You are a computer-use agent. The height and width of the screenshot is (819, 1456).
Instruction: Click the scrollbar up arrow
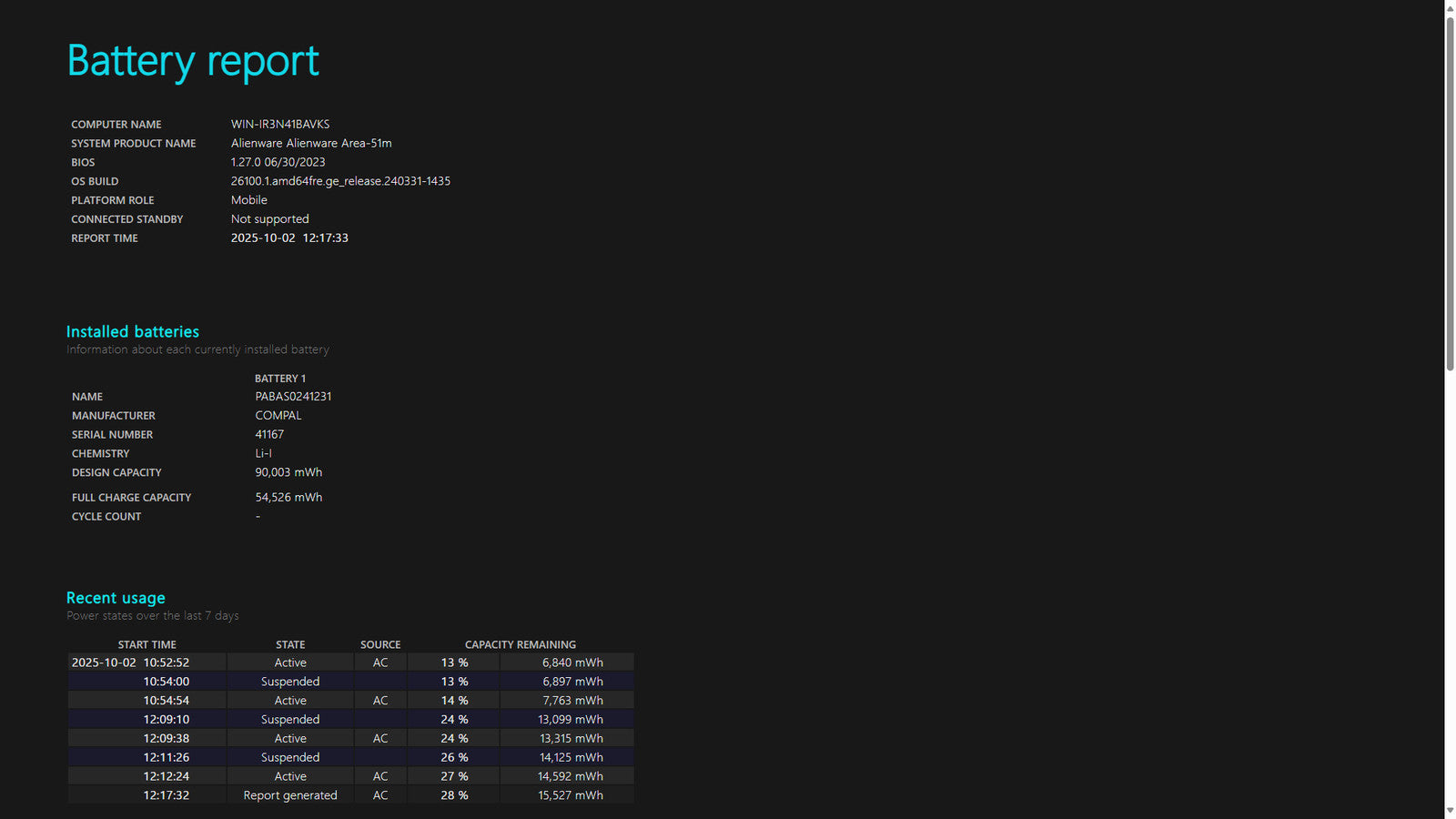click(x=1450, y=8)
